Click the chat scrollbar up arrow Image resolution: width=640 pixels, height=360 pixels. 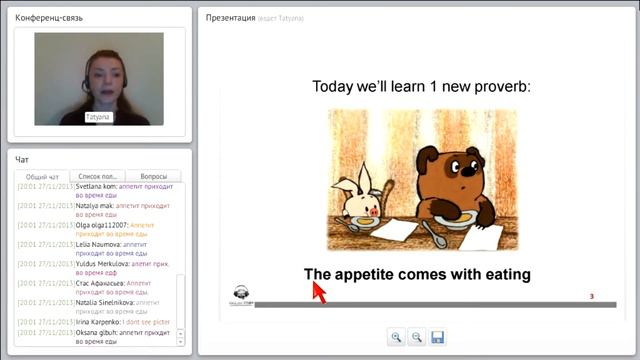pos(180,333)
